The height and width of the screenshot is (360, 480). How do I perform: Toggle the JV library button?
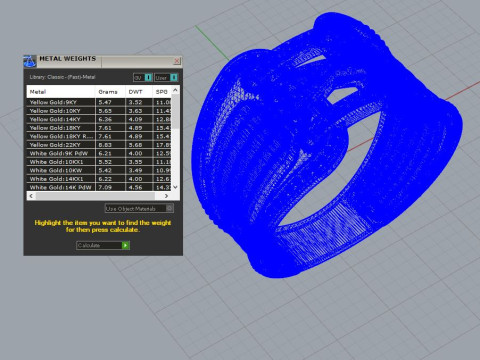tap(143, 78)
